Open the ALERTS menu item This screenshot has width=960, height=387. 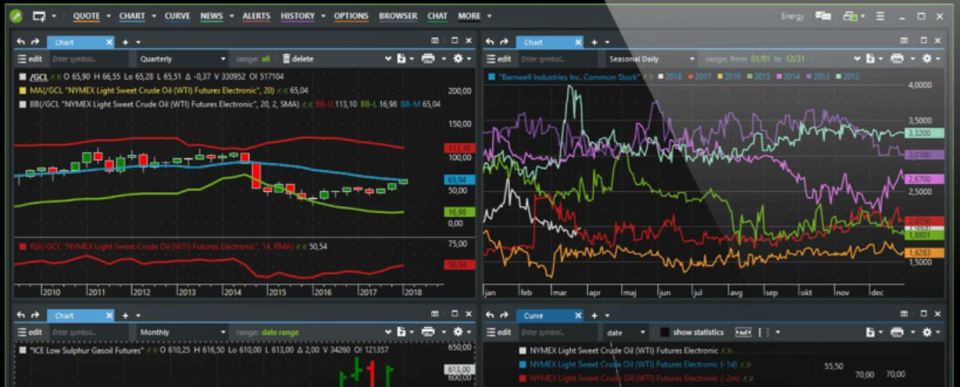click(x=256, y=16)
